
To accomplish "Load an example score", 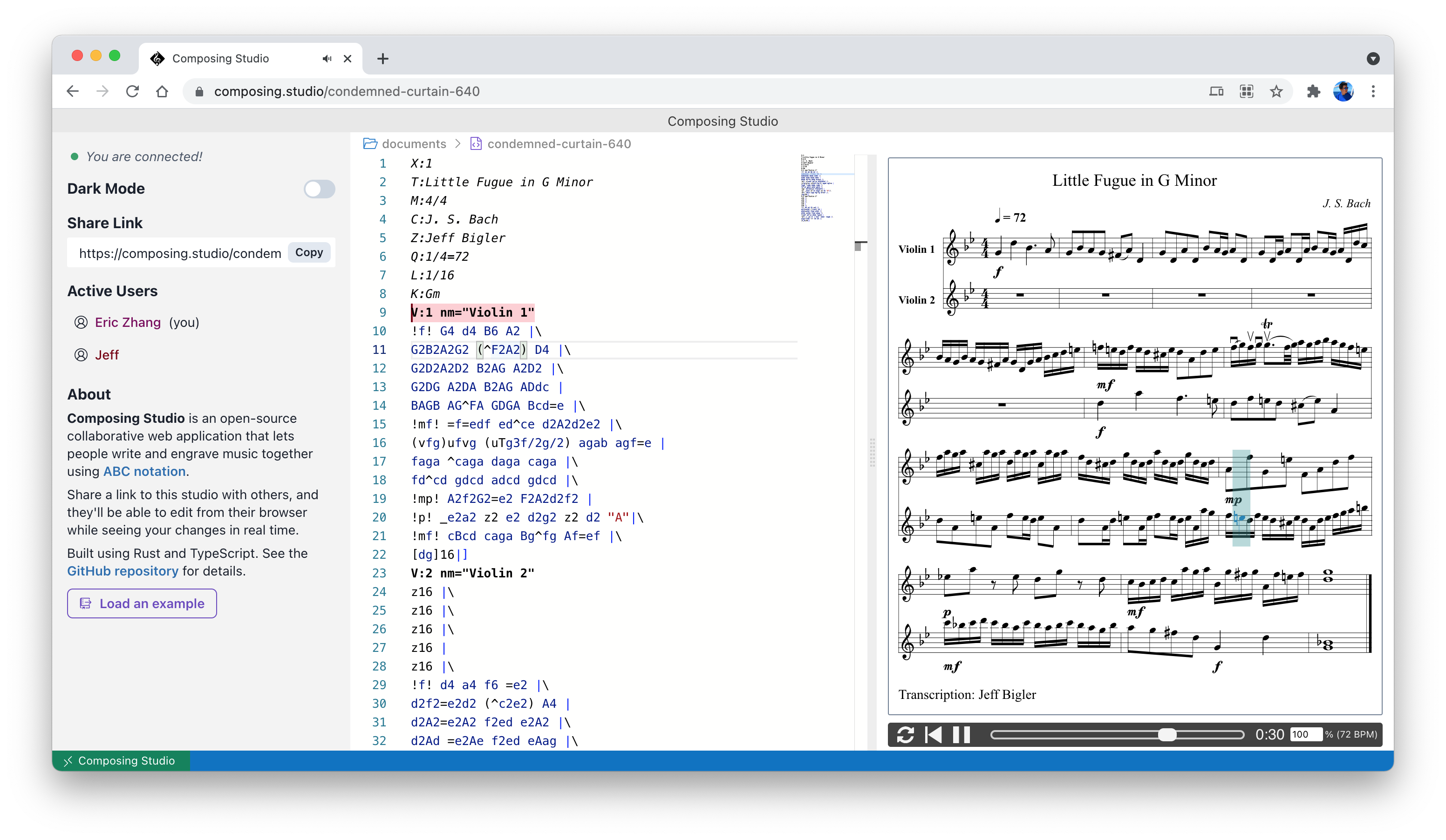I will (142, 603).
